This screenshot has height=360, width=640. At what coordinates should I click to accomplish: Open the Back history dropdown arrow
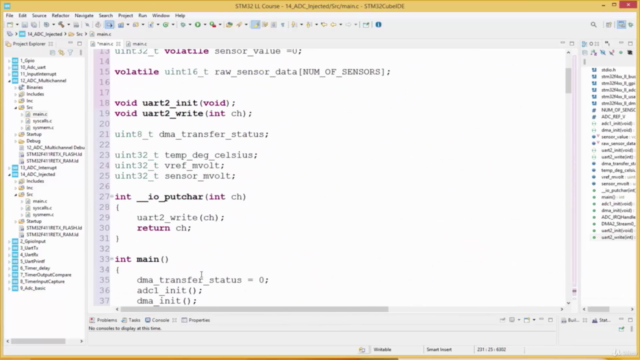pyautogui.click(x=340, y=25)
